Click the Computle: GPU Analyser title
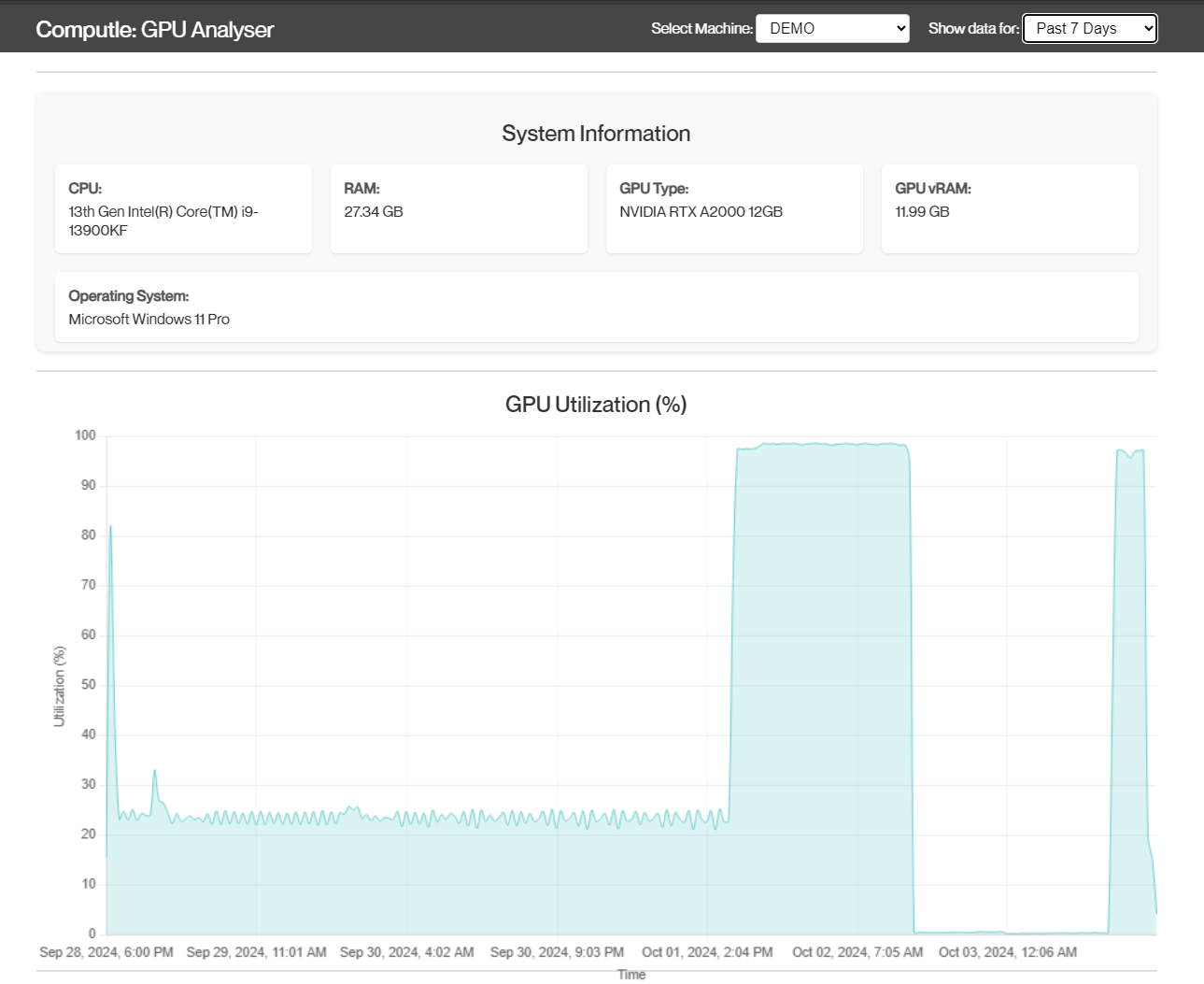 [x=154, y=29]
